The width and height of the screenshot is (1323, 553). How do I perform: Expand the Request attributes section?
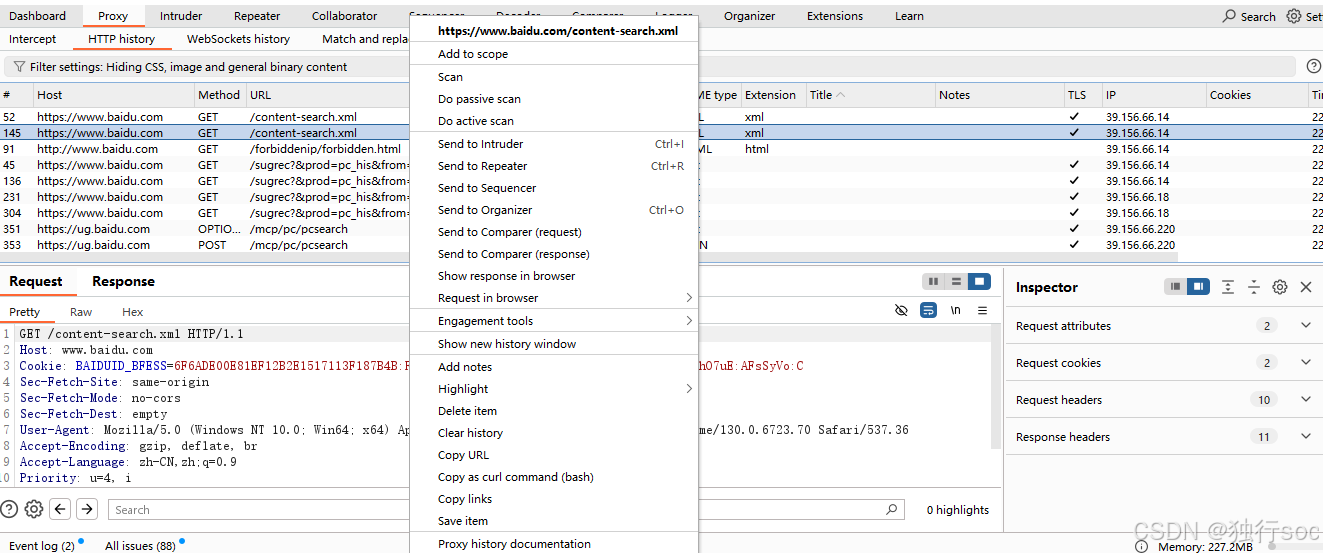point(1305,325)
